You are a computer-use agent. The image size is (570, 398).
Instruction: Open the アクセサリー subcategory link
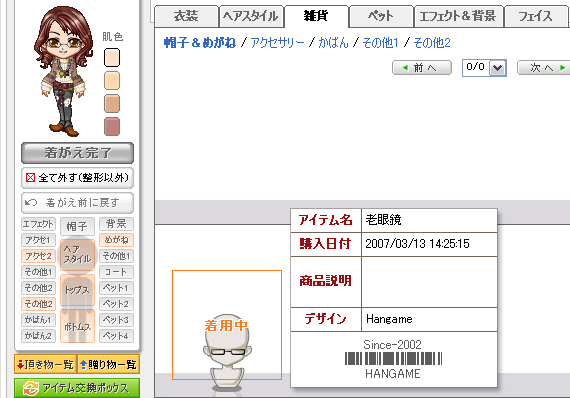coord(277,43)
